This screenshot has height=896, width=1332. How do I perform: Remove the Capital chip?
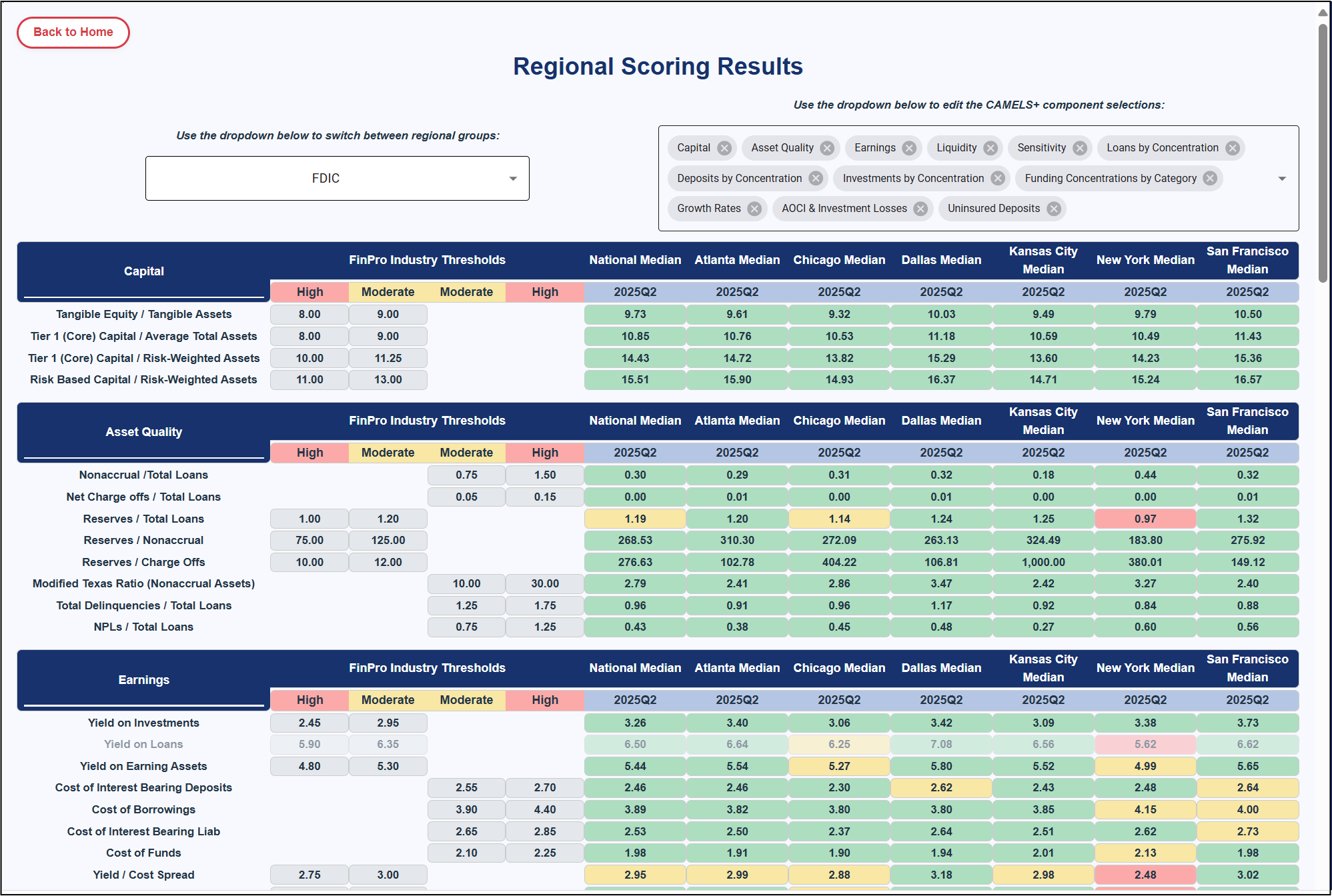point(724,148)
